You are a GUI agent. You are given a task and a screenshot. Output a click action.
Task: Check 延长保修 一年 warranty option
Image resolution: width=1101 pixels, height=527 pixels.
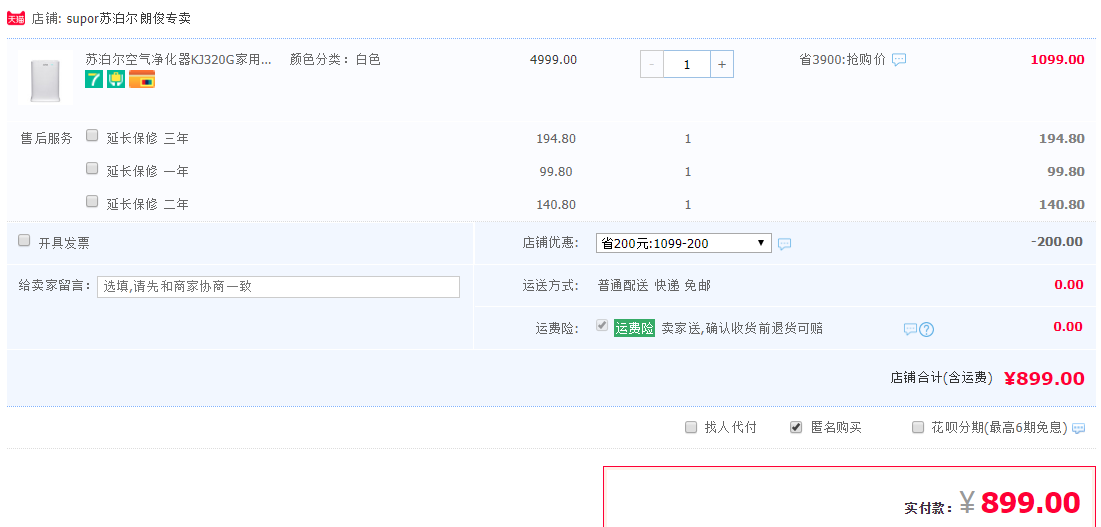tap(92, 168)
